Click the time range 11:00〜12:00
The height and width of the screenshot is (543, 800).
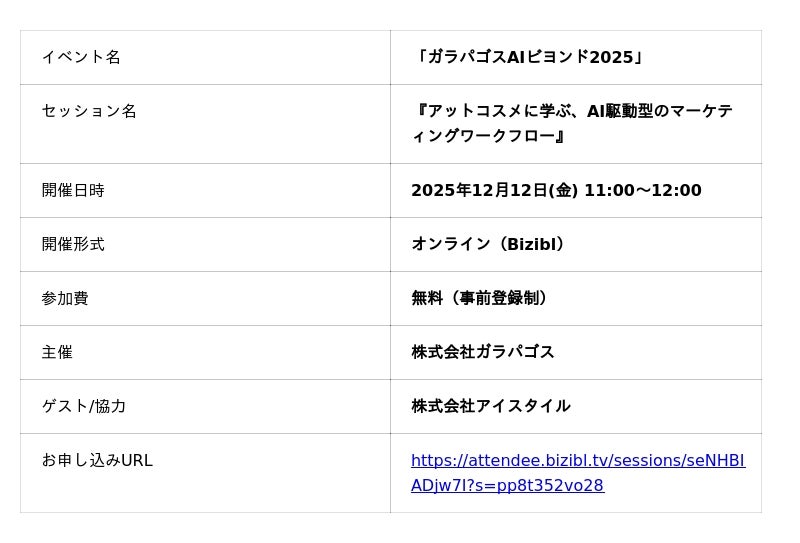click(643, 190)
